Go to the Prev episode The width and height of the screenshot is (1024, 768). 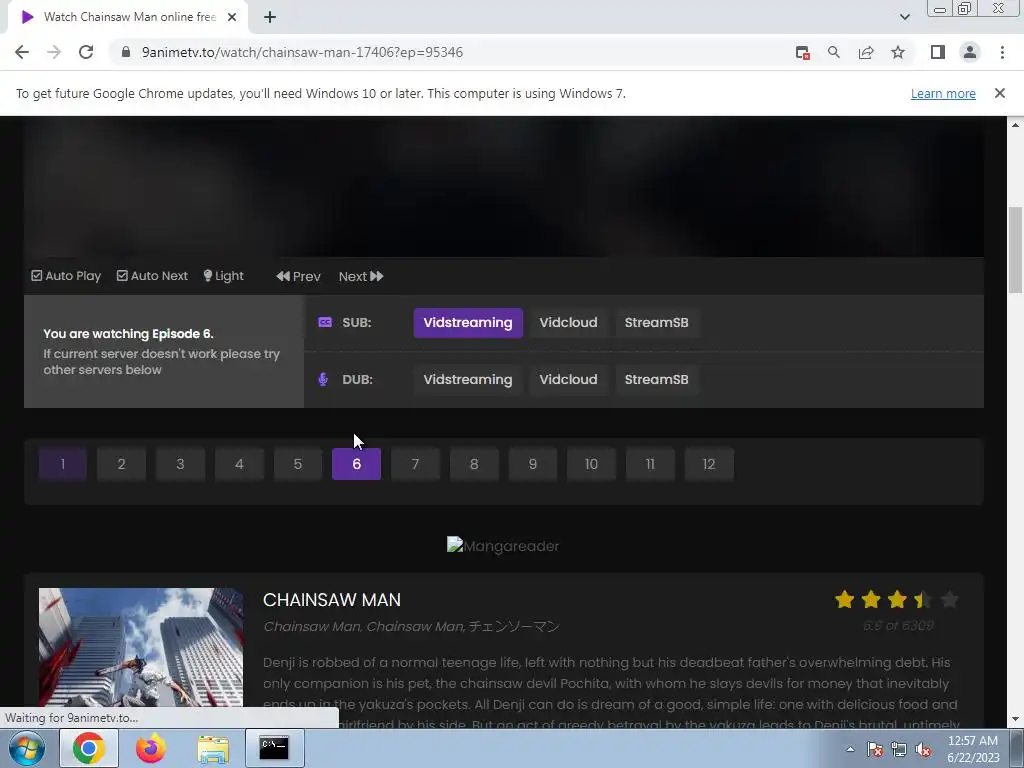pyautogui.click(x=298, y=276)
